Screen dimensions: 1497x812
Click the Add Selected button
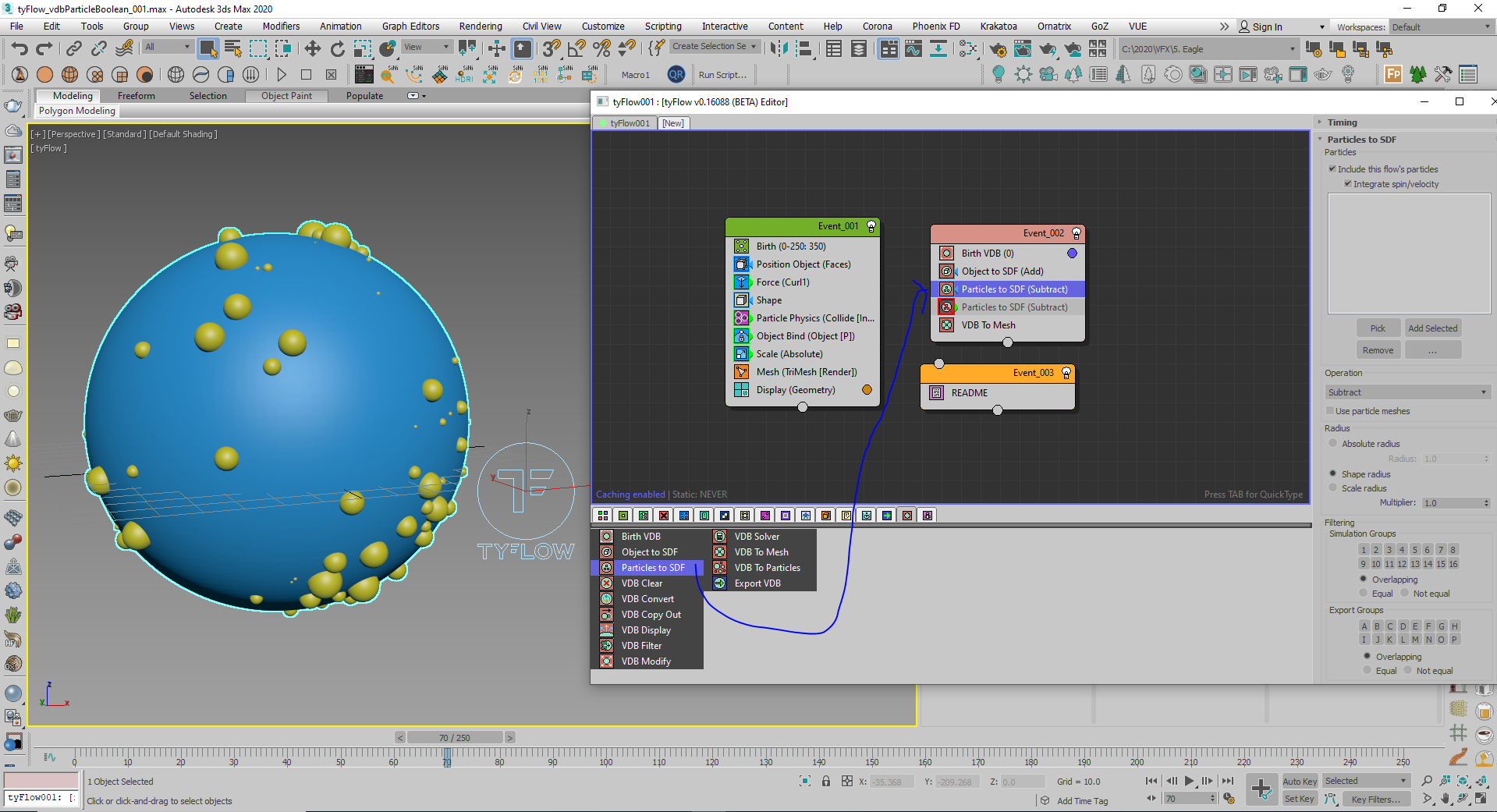coord(1432,328)
